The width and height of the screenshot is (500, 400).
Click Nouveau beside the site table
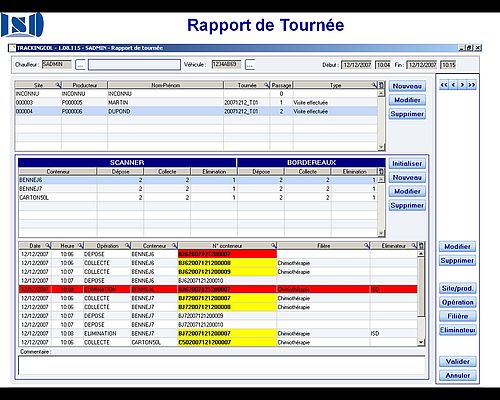click(407, 86)
